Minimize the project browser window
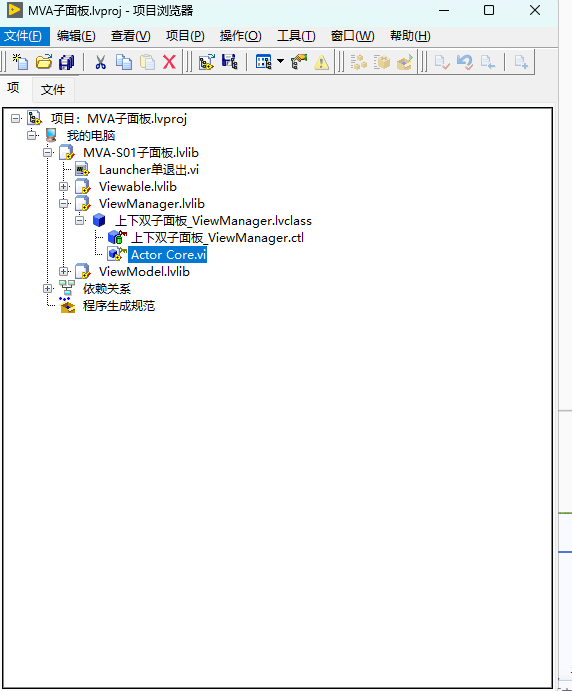This screenshot has width=572, height=691. click(x=444, y=10)
